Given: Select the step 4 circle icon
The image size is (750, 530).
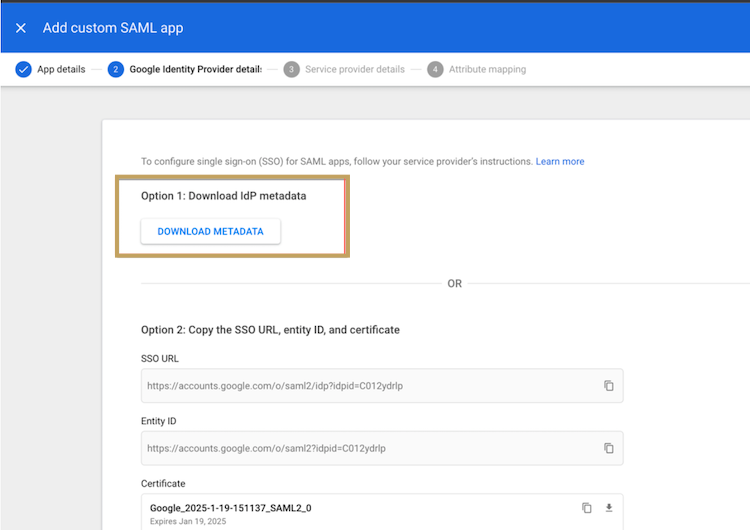Looking at the screenshot, I should [435, 69].
